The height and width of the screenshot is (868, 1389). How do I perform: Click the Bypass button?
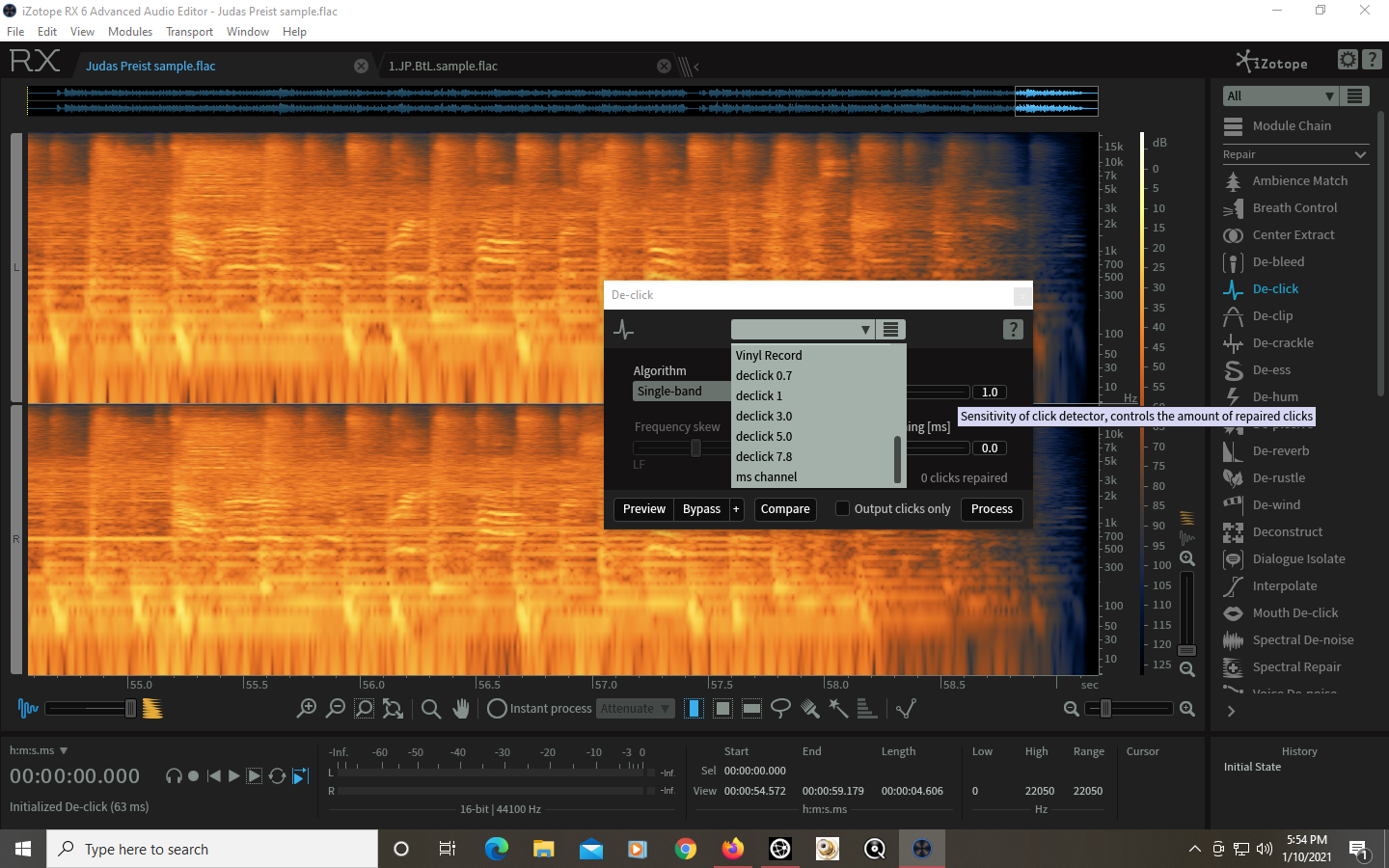[701, 509]
